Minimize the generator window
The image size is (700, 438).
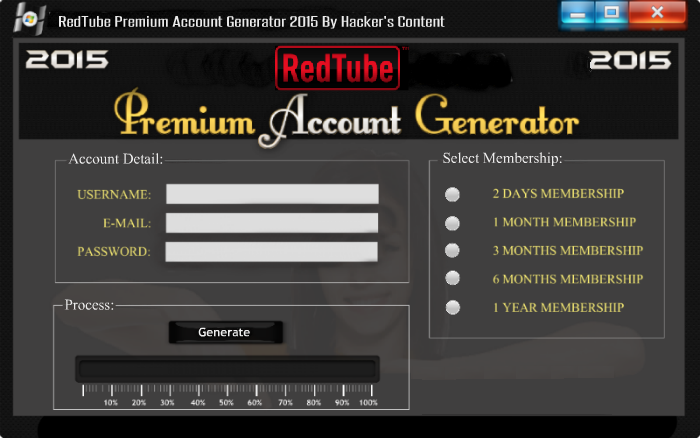[x=577, y=13]
